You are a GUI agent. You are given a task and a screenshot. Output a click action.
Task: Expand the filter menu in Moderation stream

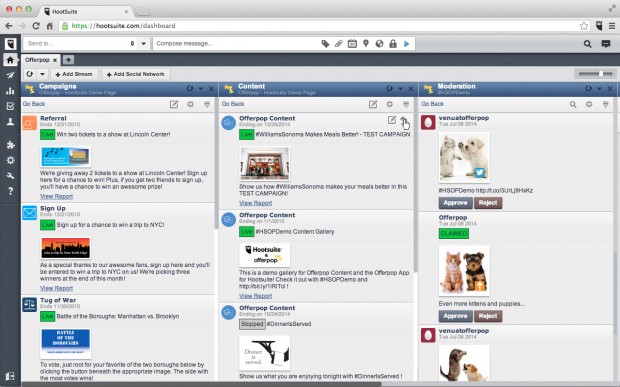point(605,104)
